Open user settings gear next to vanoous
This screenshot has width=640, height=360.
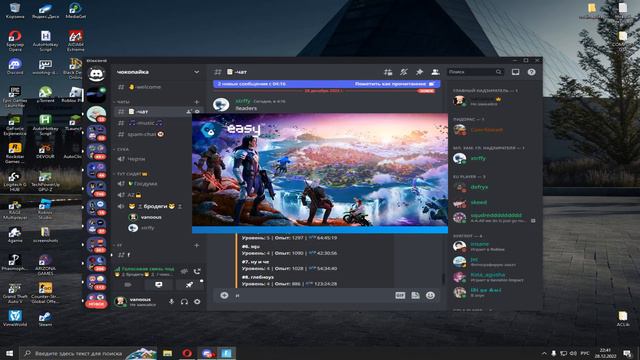[197, 302]
